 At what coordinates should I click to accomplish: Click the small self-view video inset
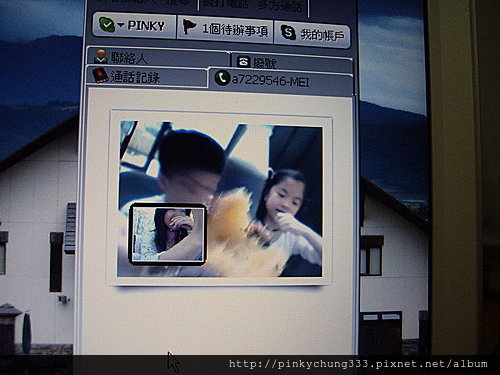tap(168, 234)
